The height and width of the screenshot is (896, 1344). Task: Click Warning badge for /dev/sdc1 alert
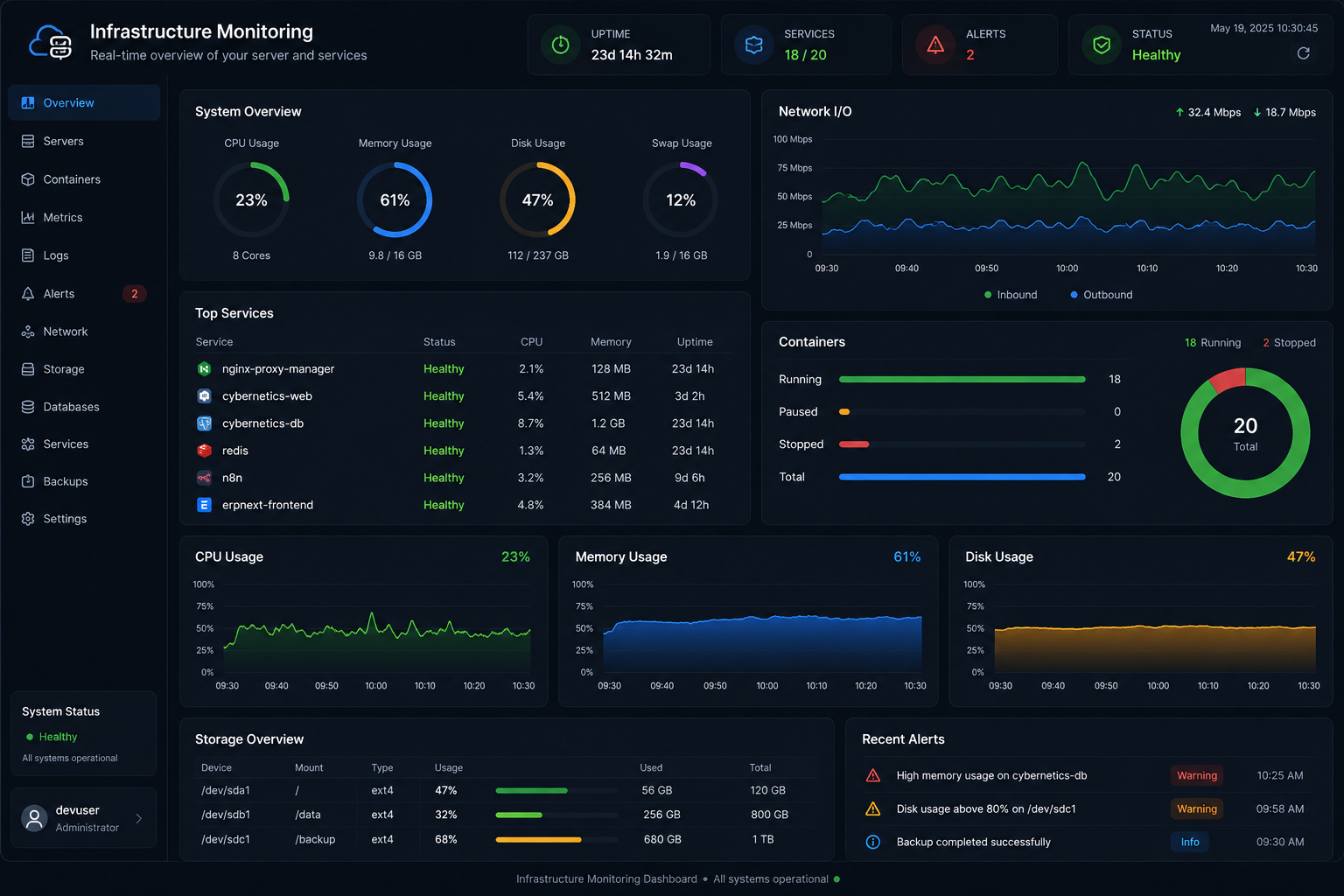pyautogui.click(x=1197, y=808)
